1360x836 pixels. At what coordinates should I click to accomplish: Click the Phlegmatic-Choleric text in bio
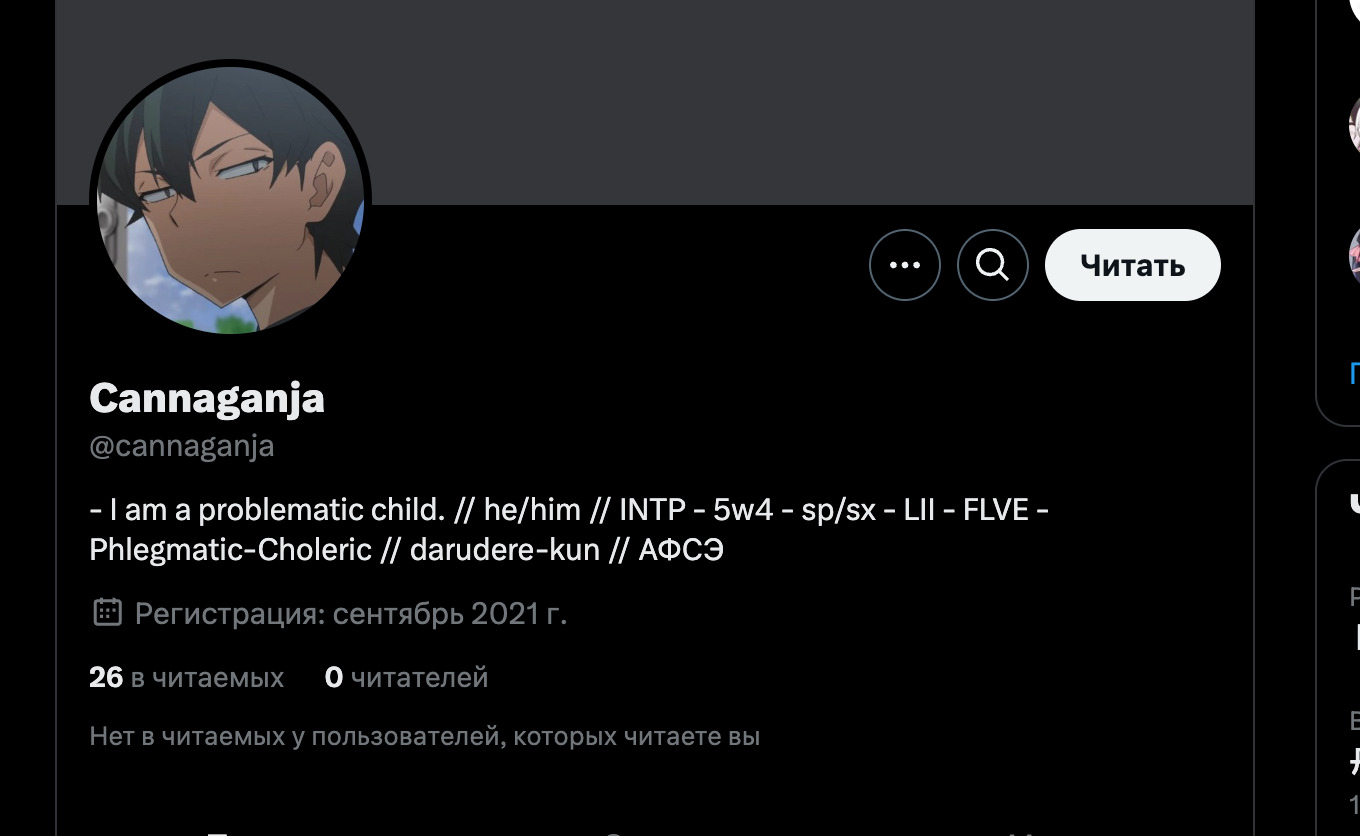coord(230,549)
